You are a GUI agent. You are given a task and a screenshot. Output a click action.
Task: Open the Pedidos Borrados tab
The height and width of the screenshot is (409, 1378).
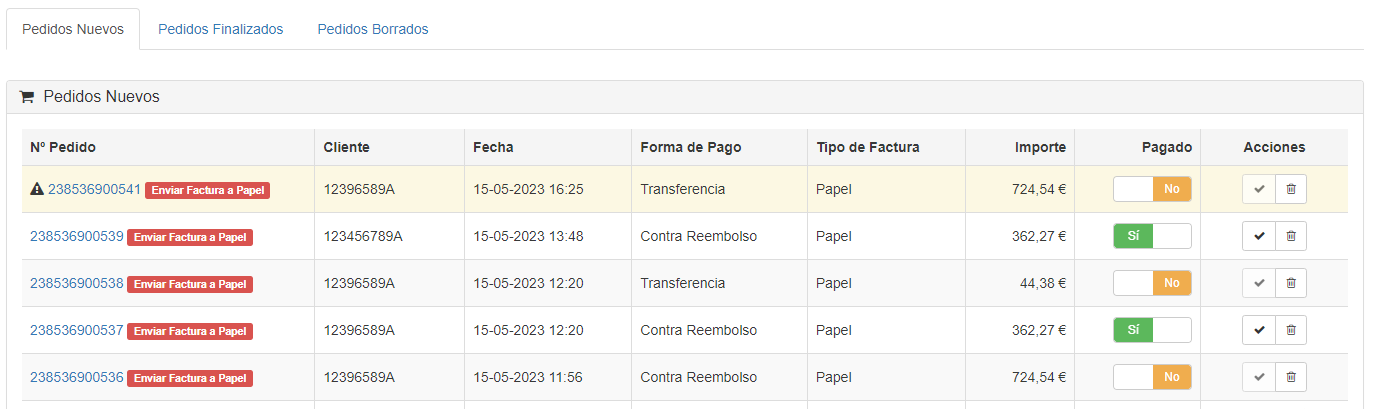(372, 29)
